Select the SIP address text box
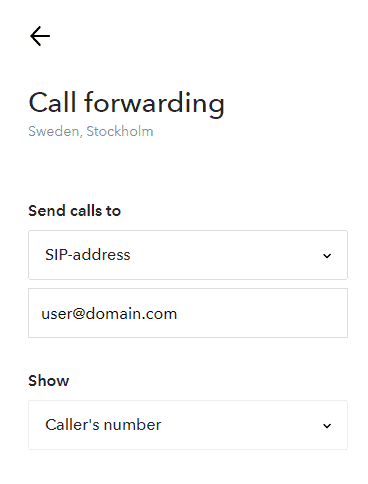368x484 pixels. coord(188,313)
